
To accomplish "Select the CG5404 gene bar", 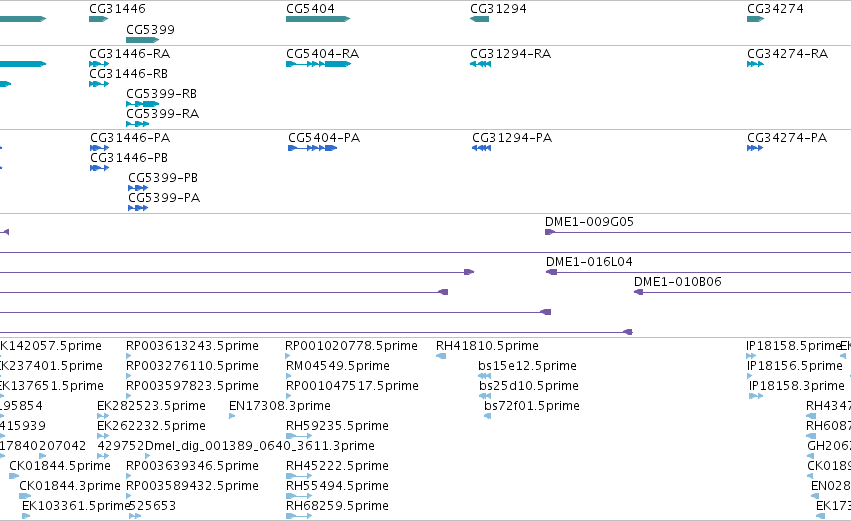I will [318, 19].
